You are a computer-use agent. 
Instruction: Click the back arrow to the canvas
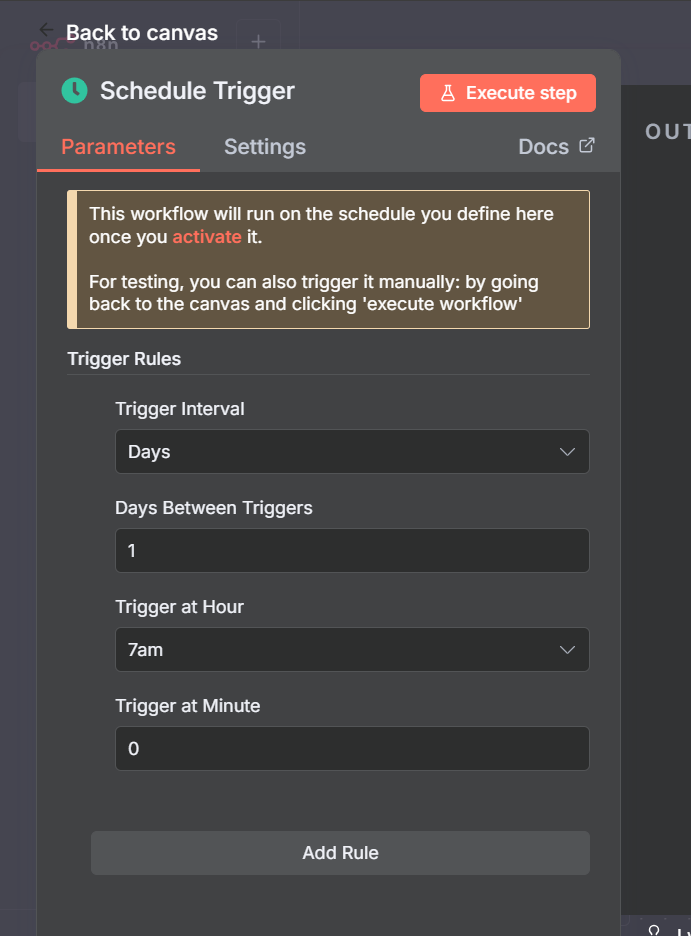point(46,30)
